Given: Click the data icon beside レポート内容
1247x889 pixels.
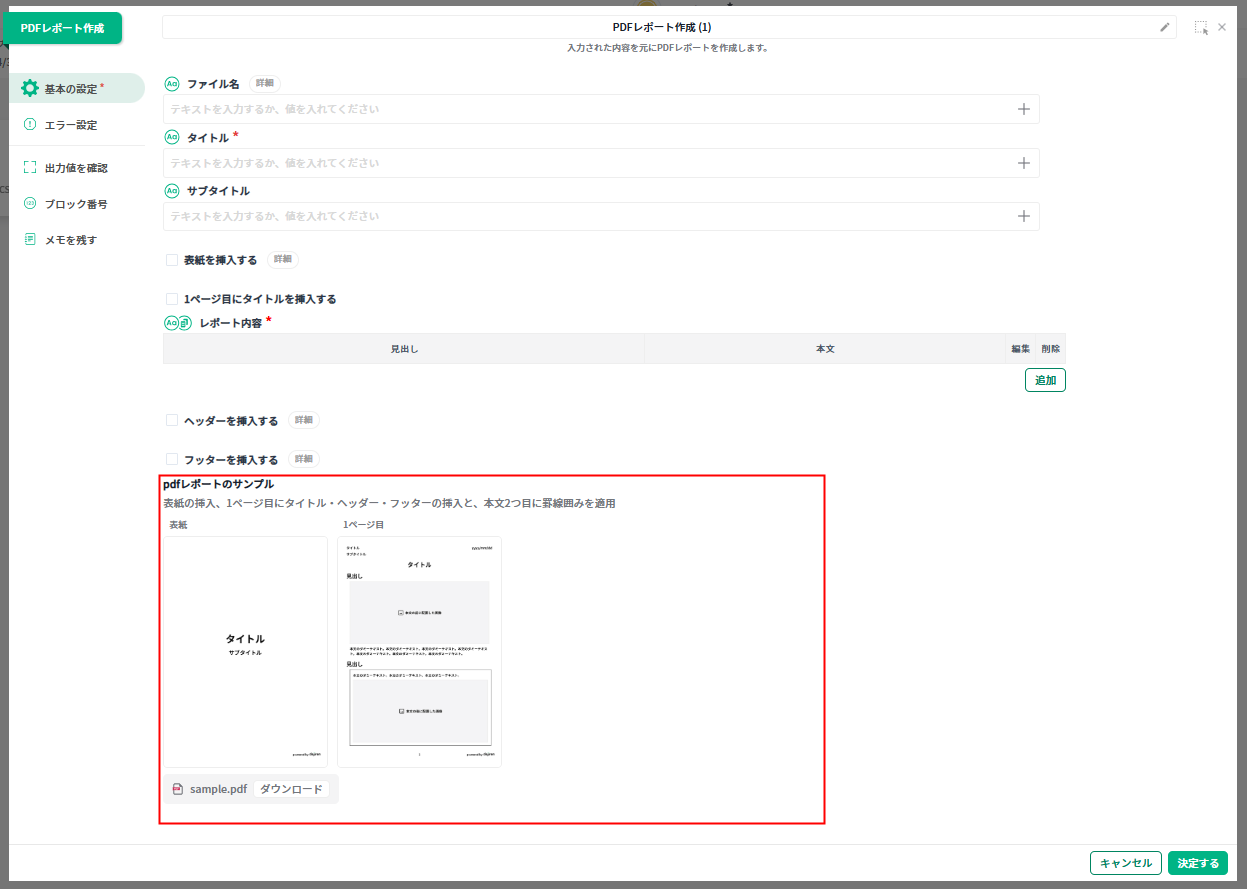Looking at the screenshot, I should tap(185, 323).
